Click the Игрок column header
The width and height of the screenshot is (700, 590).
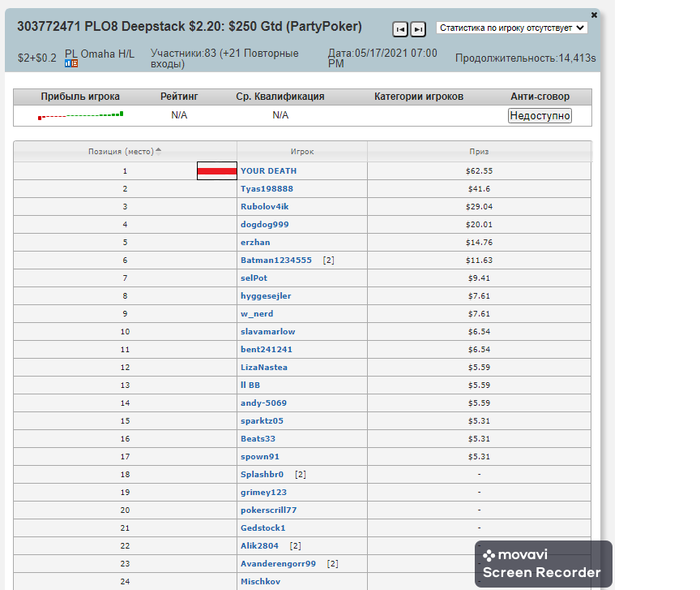pos(302,151)
